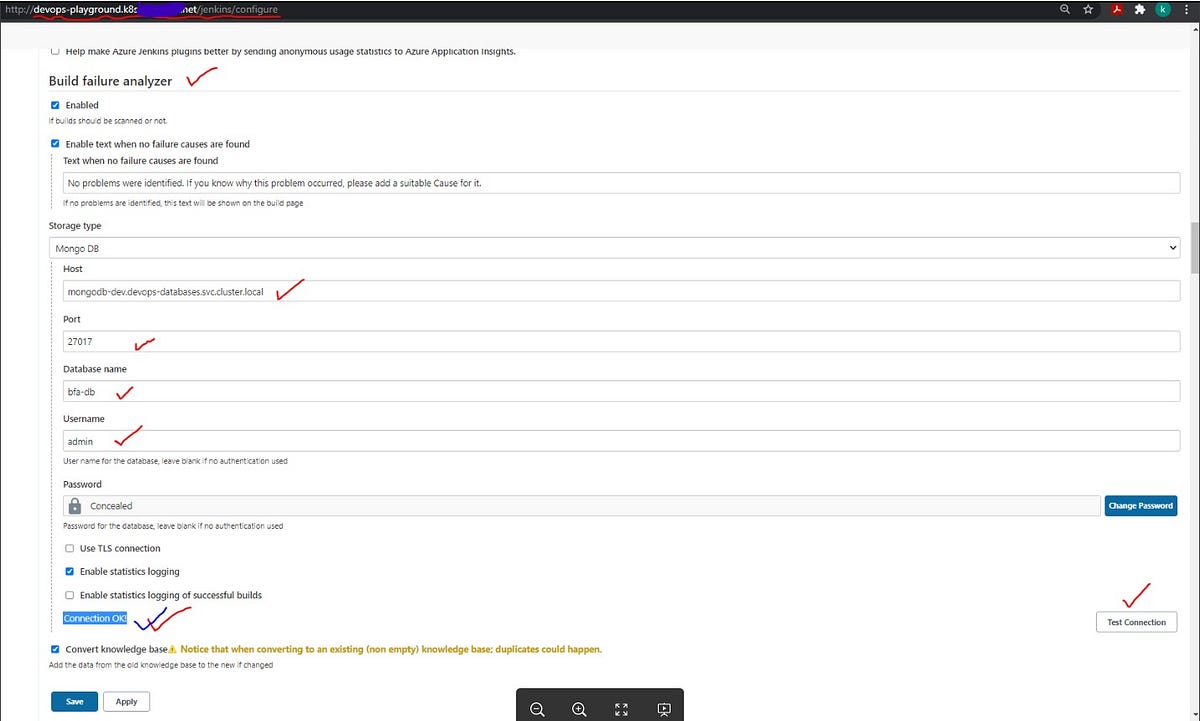
Task: Click the Apply button
Action: pyautogui.click(x=126, y=701)
